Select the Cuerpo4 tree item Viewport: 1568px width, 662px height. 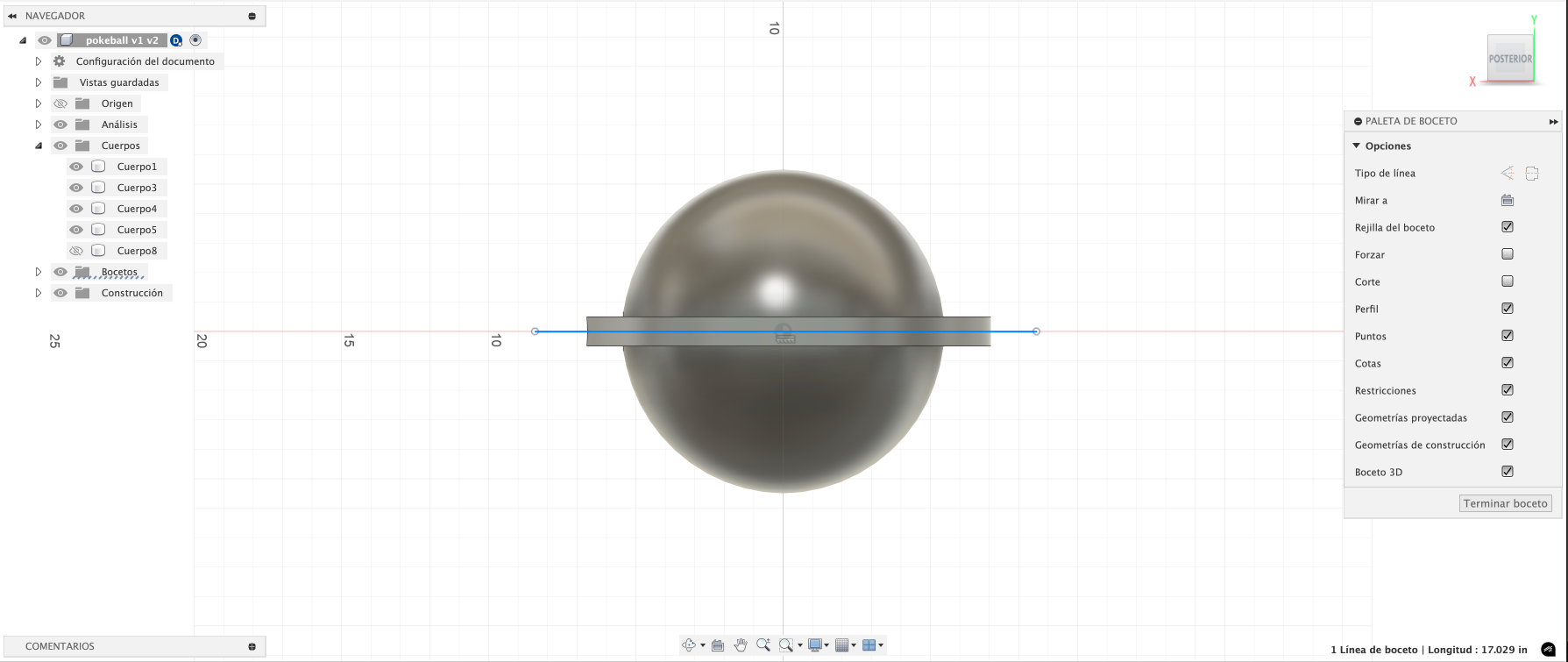coord(117,209)
